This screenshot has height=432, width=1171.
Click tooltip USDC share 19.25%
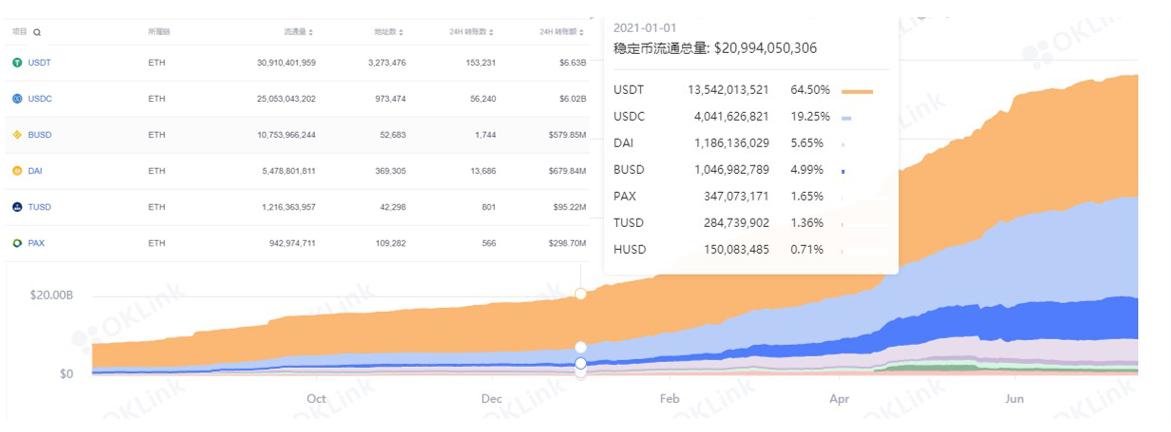(x=810, y=117)
